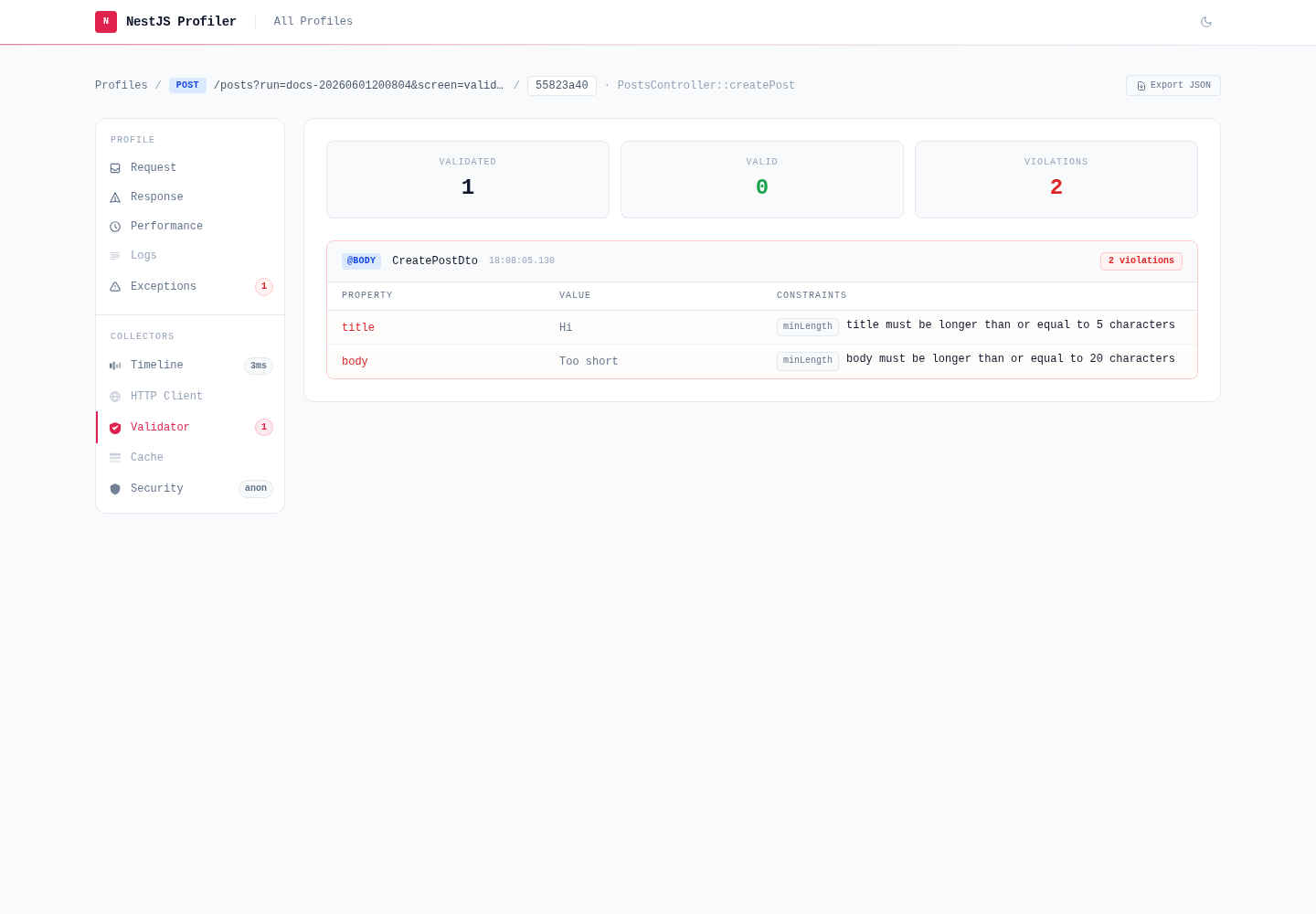Click the VALUE column header

(x=575, y=295)
